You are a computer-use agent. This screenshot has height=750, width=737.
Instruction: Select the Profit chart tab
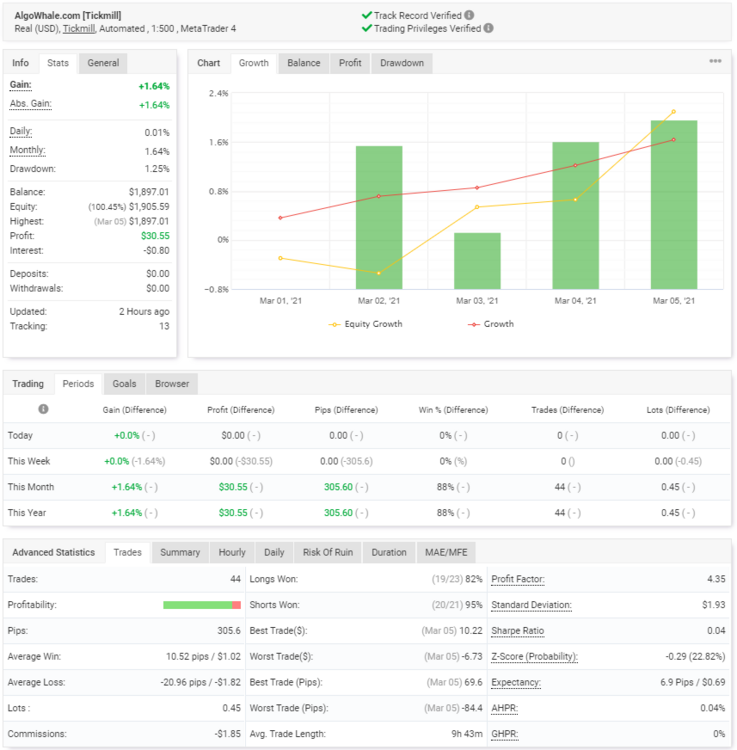[350, 63]
